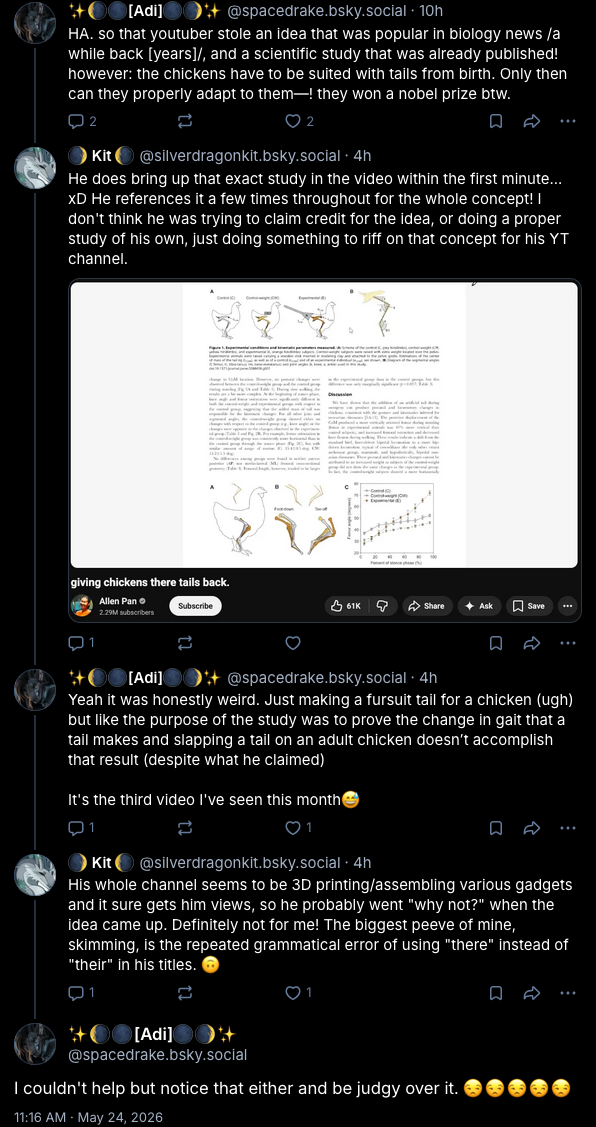Viewport: 596px width, 1127px height.
Task: Open Adi's avatar on the last post
Action: click(35, 1044)
